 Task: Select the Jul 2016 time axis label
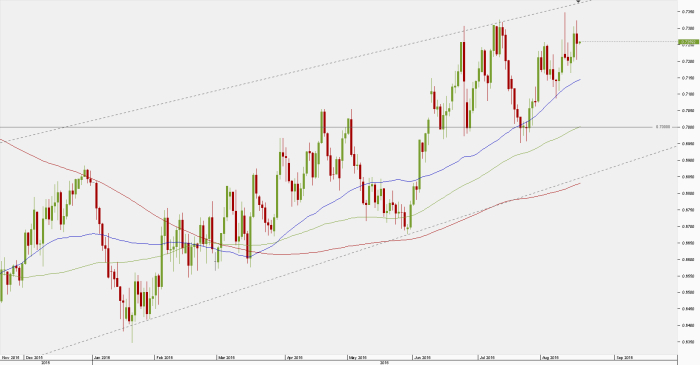coord(487,357)
